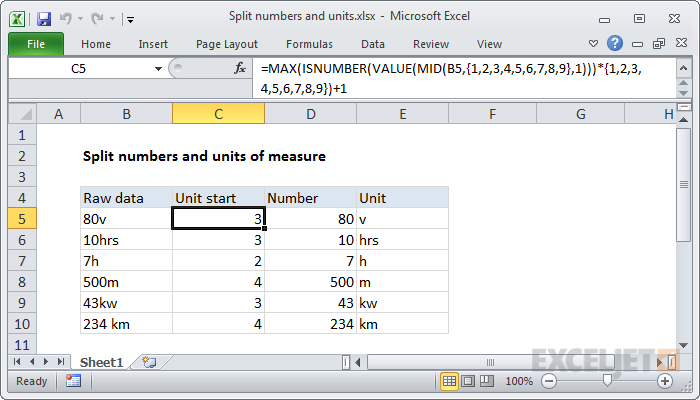Go to next sheet navigation arrow
700x400 pixels.
(x=46, y=362)
